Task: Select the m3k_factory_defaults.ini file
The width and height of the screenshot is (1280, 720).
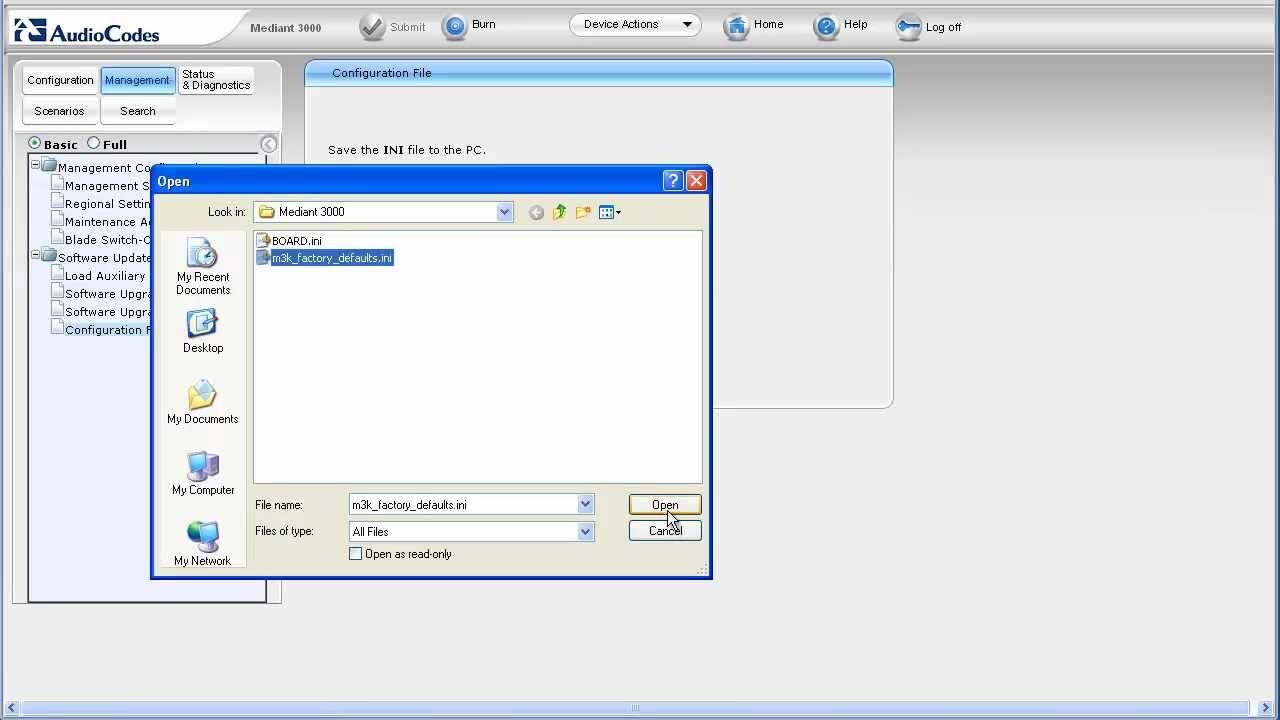Action: 325,258
